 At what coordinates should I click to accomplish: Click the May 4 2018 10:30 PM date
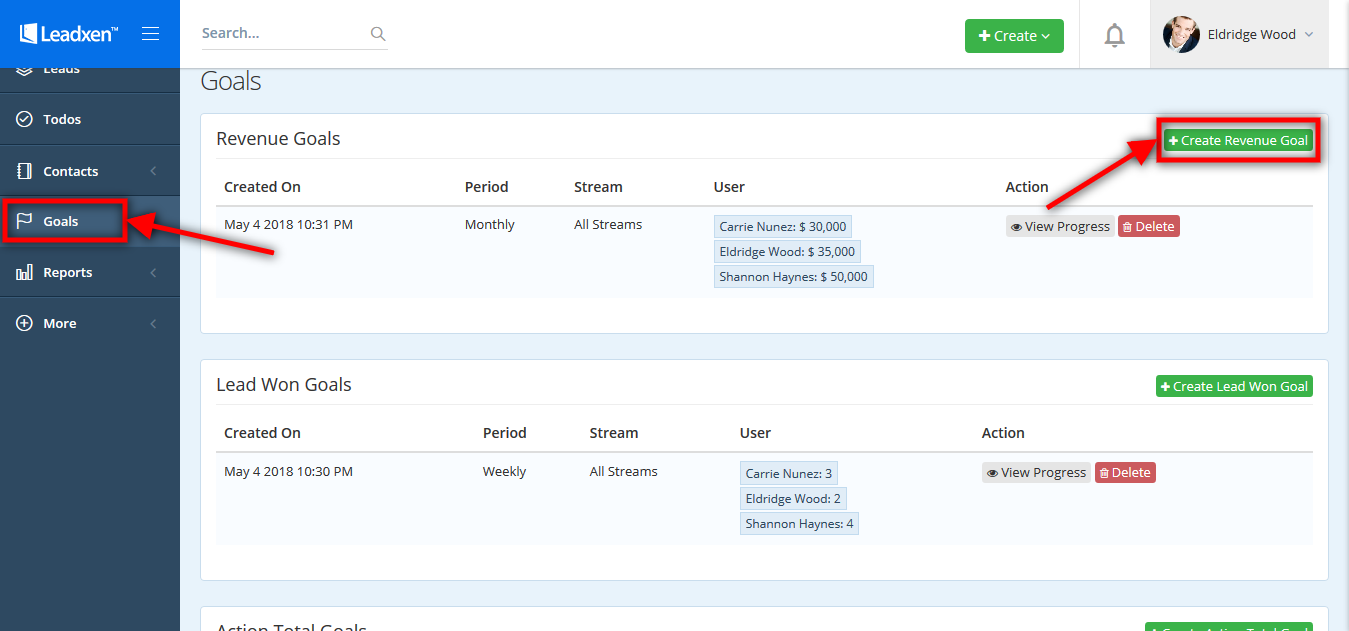pos(288,471)
